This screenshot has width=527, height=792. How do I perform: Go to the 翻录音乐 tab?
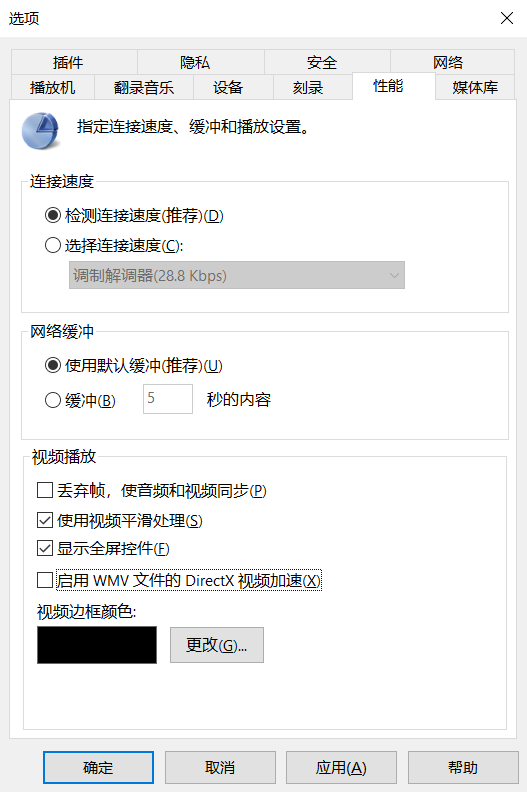pyautogui.click(x=144, y=87)
